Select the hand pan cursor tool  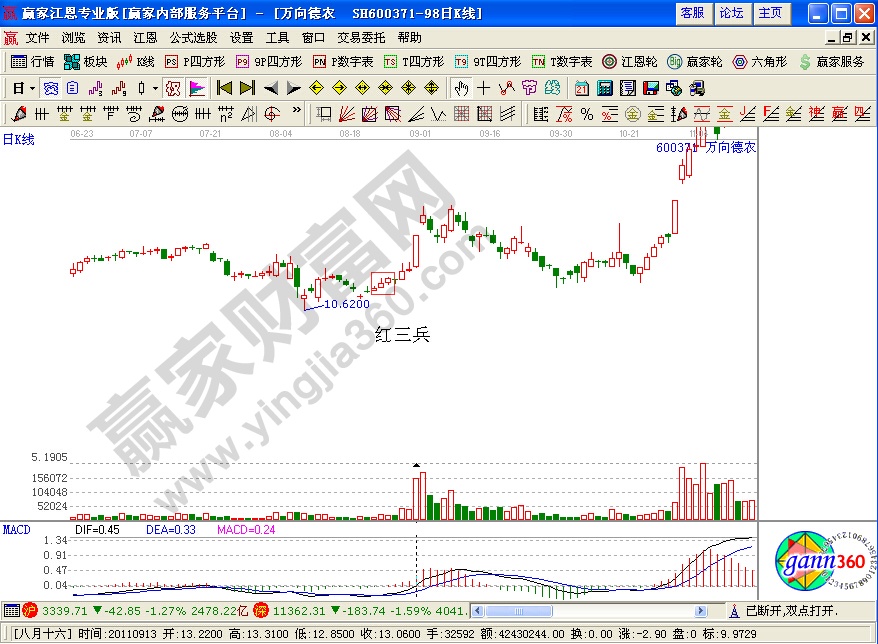tap(461, 88)
